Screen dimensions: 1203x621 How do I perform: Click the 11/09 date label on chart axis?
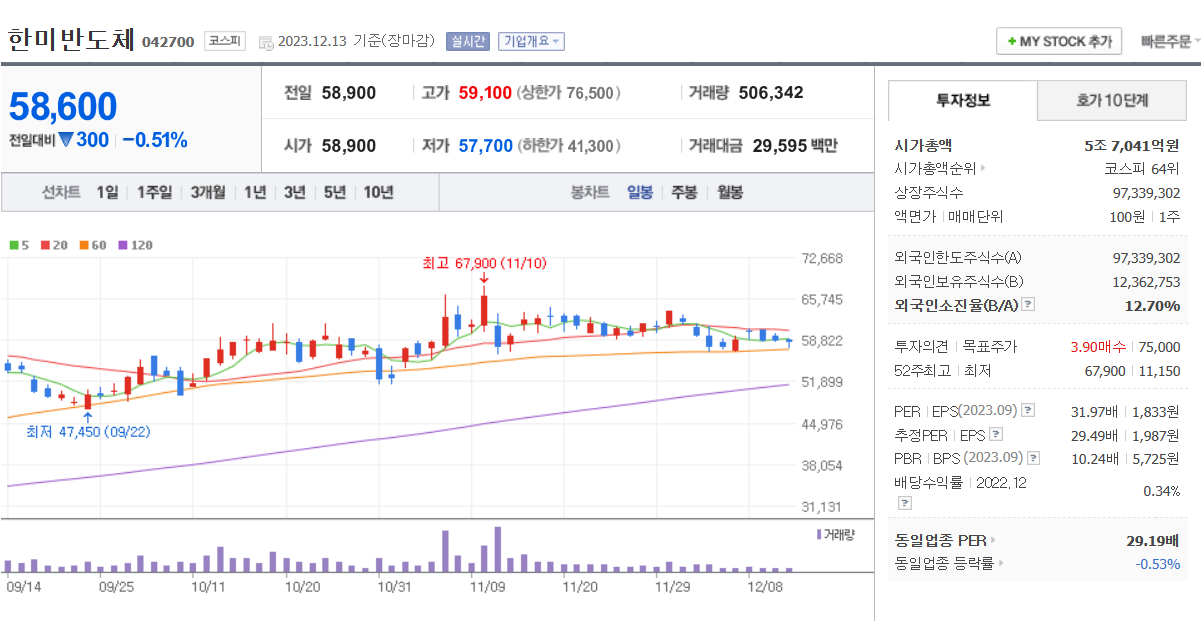(486, 587)
